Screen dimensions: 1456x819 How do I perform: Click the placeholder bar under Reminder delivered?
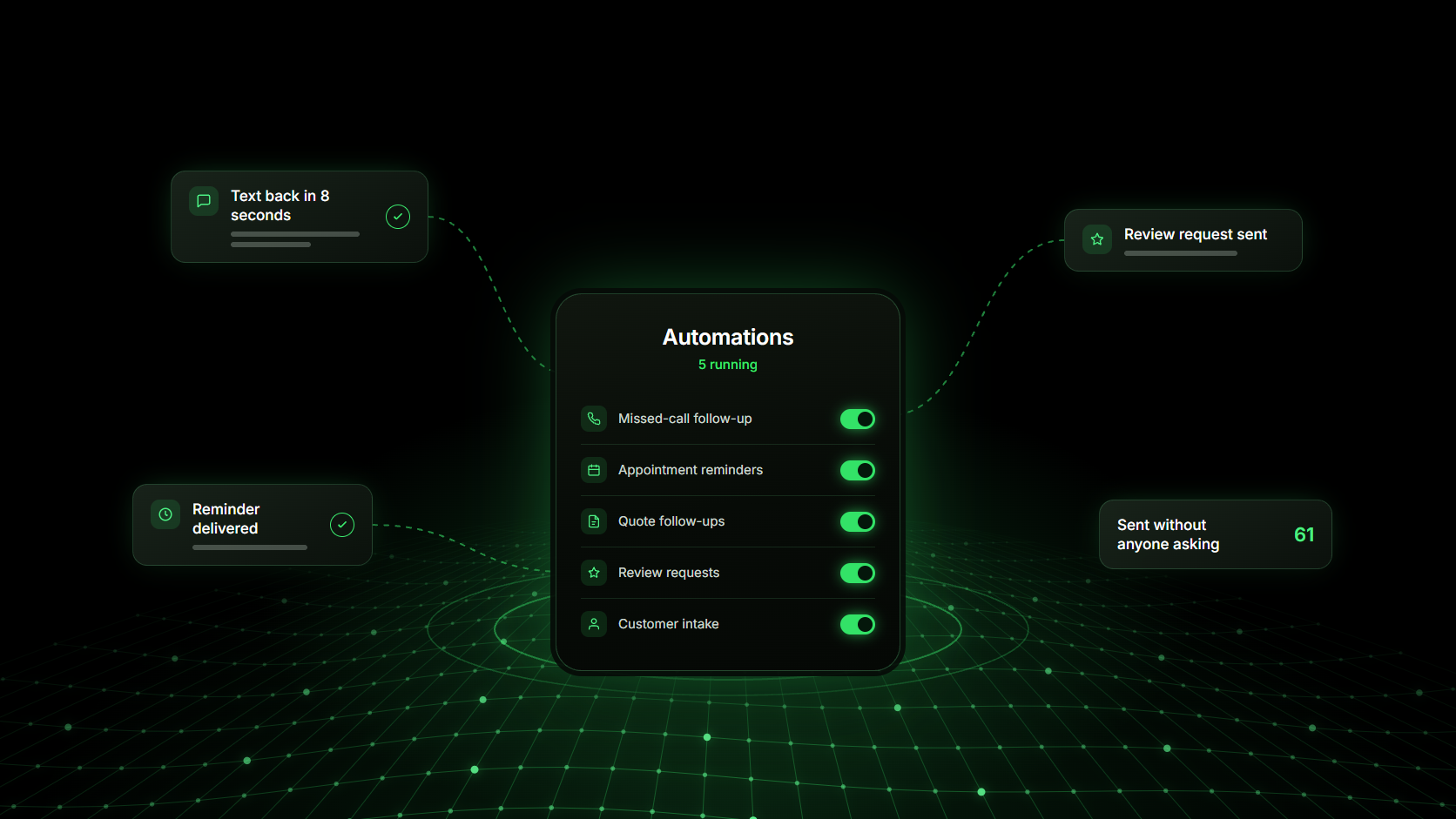tap(250, 547)
